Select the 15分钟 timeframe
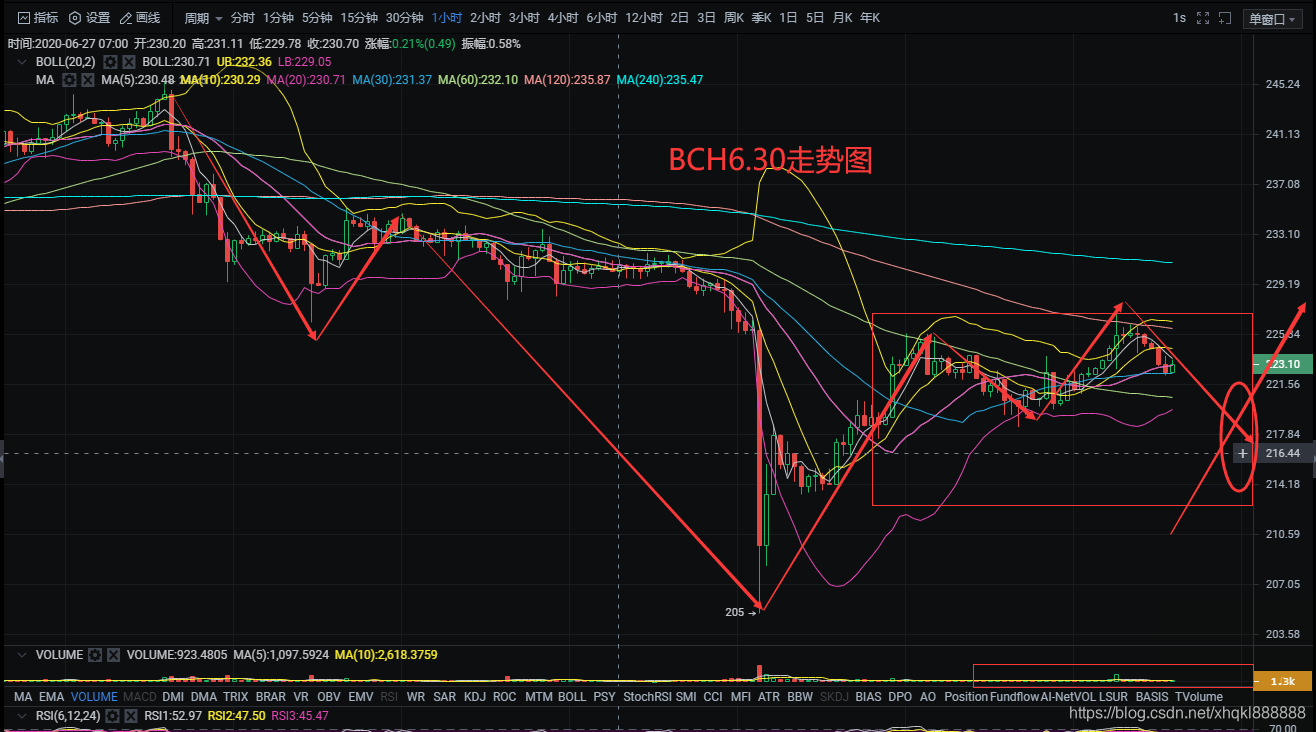The width and height of the screenshot is (1316, 732). pos(359,18)
